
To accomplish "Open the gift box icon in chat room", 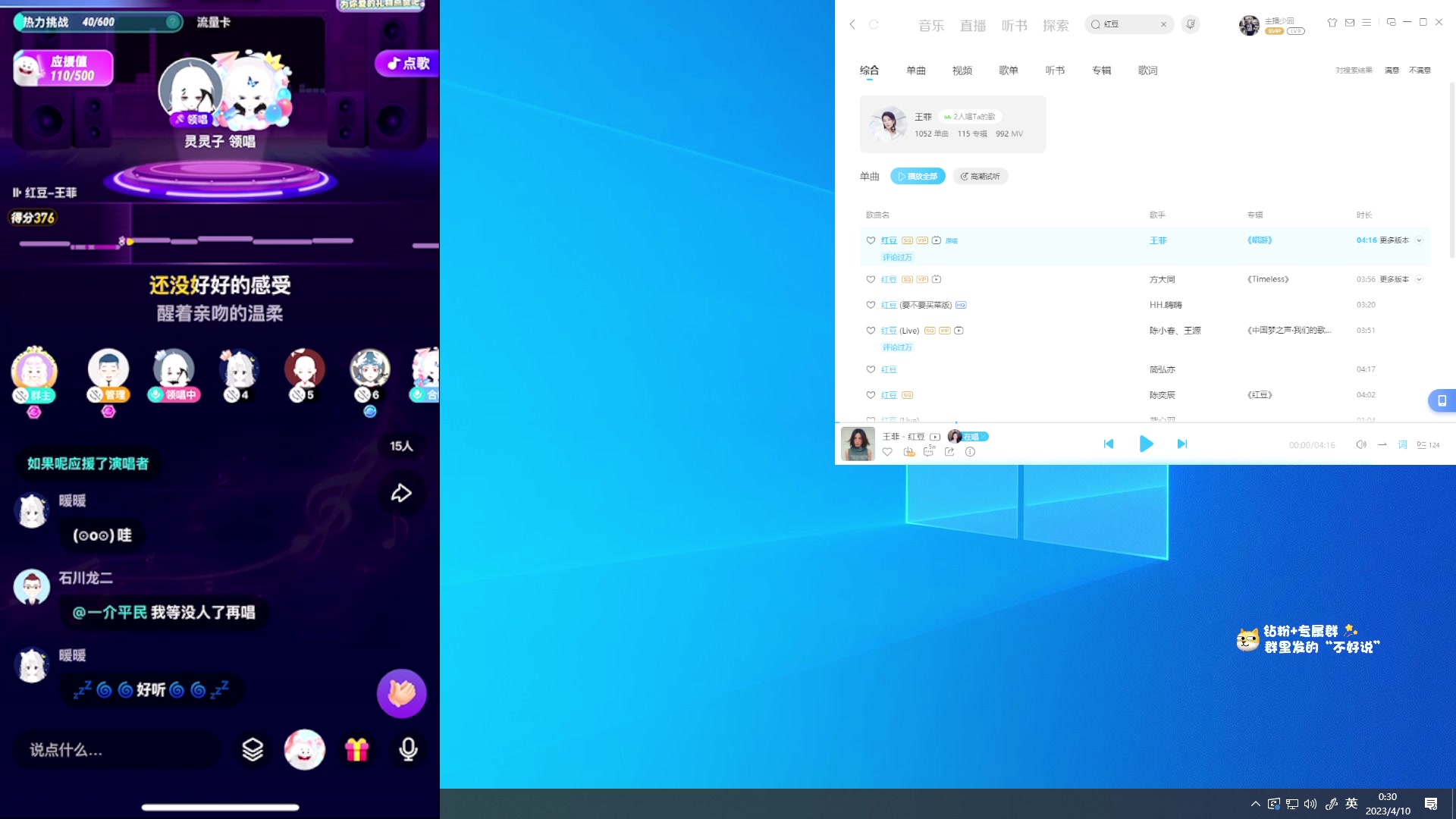I will click(356, 750).
